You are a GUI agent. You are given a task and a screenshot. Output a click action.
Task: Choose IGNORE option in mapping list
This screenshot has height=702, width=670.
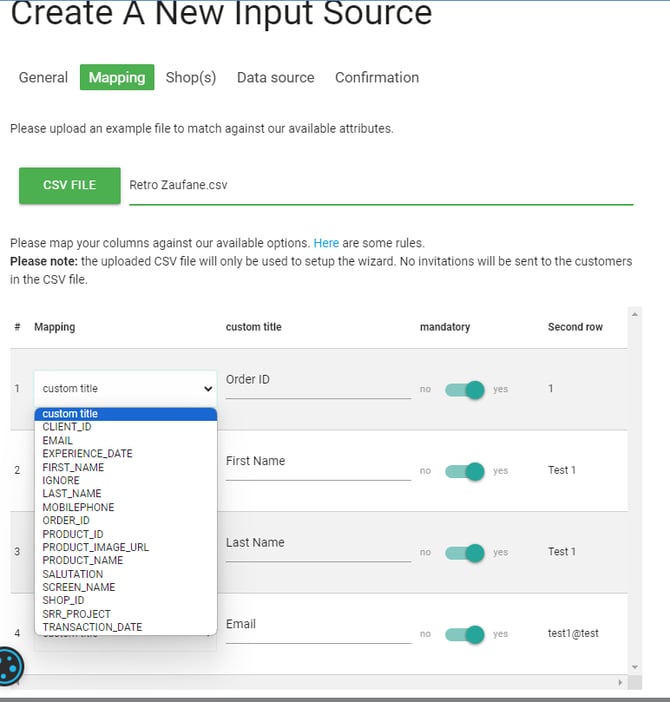61,480
